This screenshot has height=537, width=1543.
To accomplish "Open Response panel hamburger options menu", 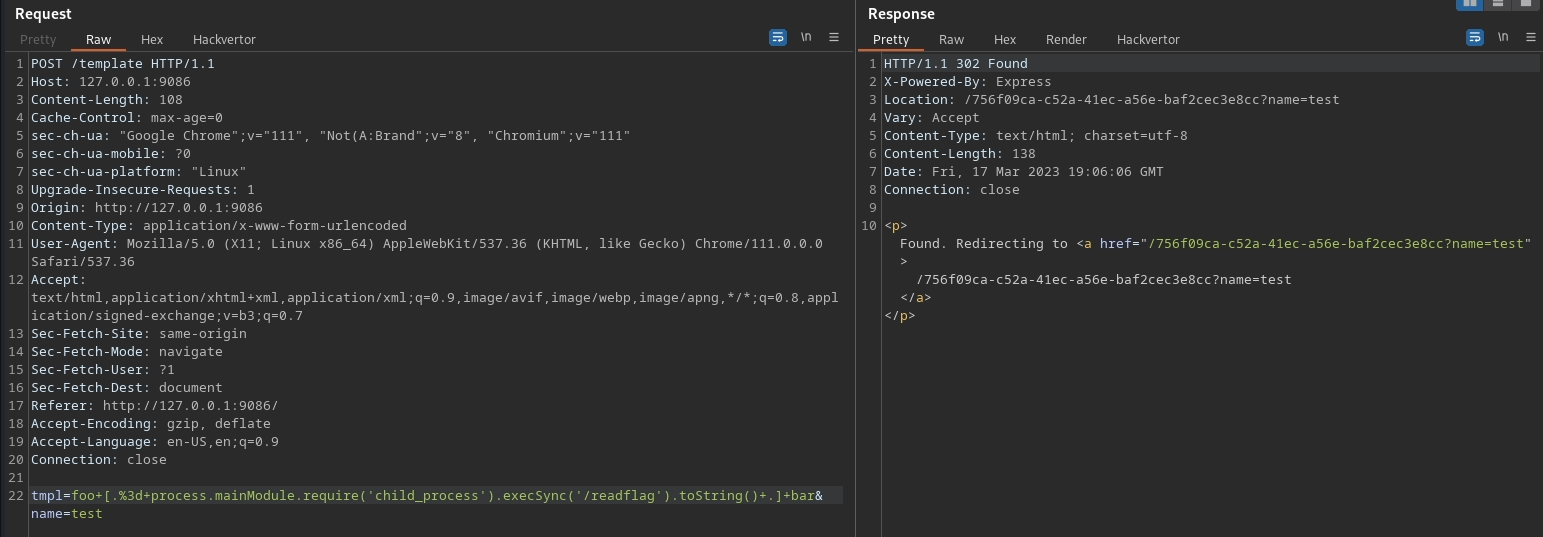I will tap(1531, 38).
